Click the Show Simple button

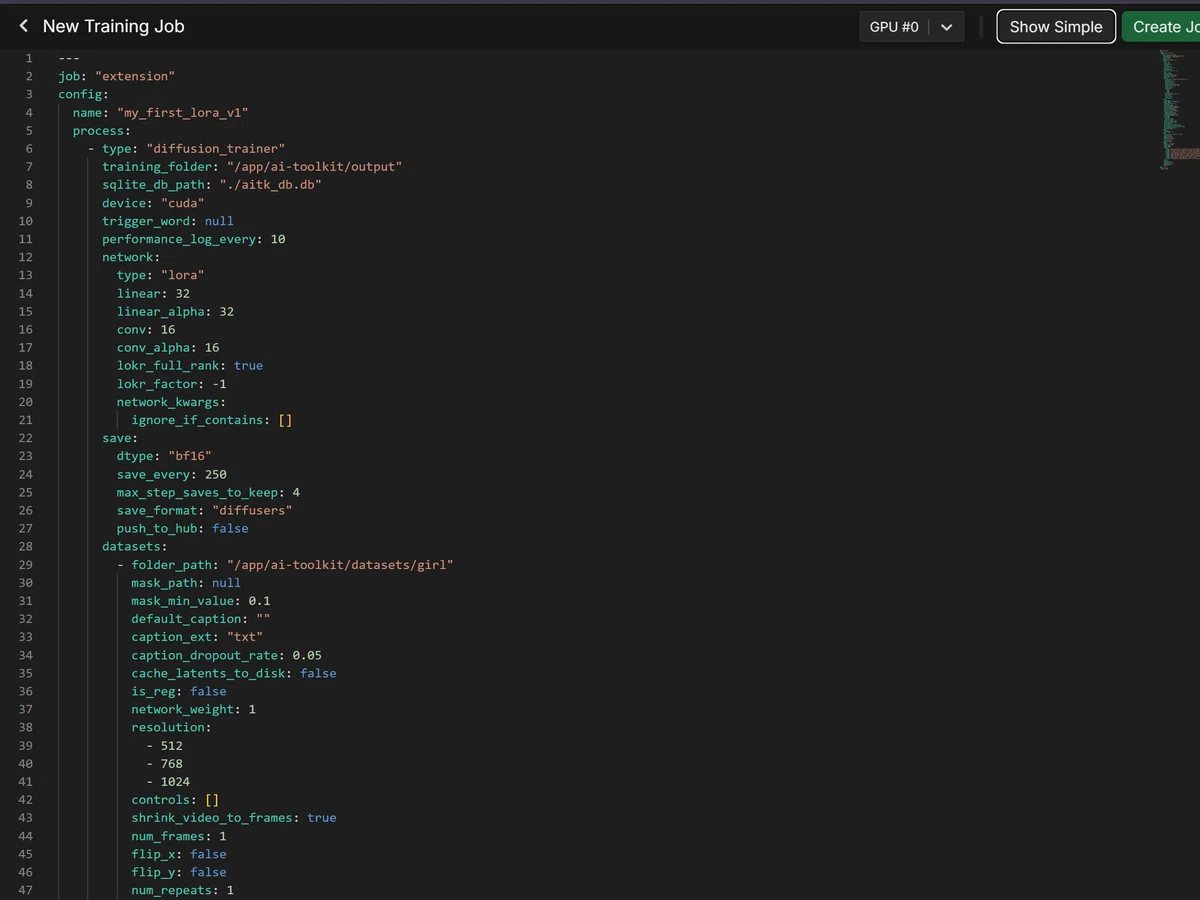click(x=1056, y=27)
